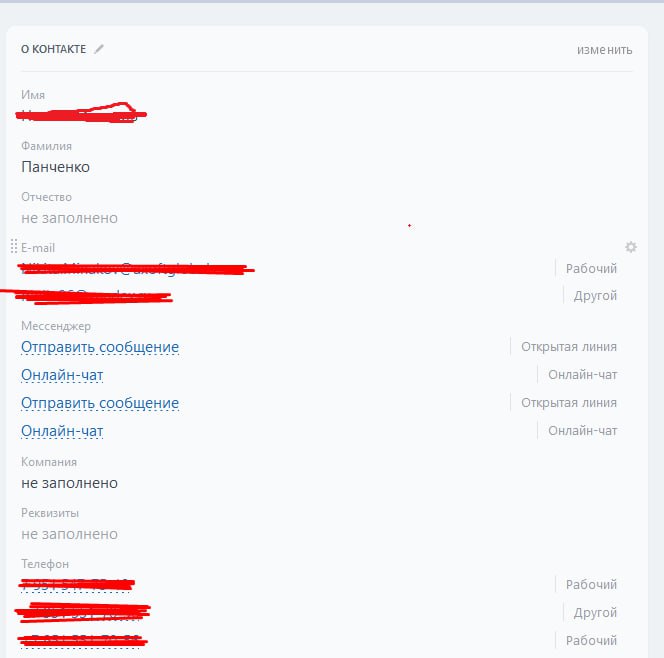The height and width of the screenshot is (658, 664).
Task: Click the first Открытая линия messenger type
Action: tap(569, 347)
